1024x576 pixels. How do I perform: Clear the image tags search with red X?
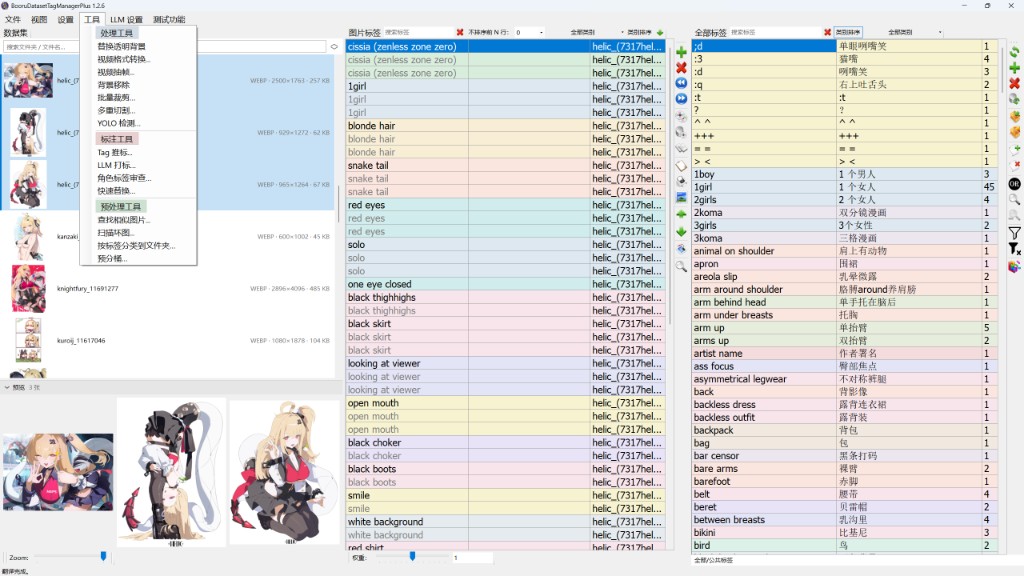460,32
